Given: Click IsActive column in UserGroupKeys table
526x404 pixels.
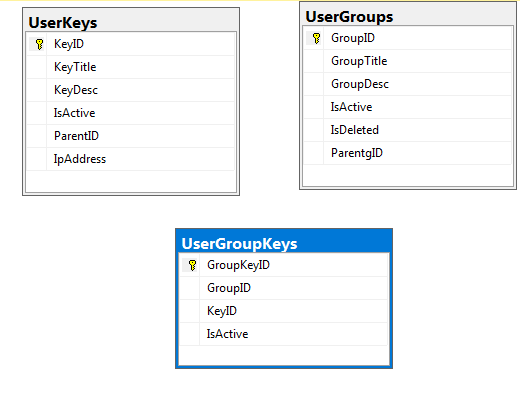Looking at the screenshot, I should click(x=284, y=334).
